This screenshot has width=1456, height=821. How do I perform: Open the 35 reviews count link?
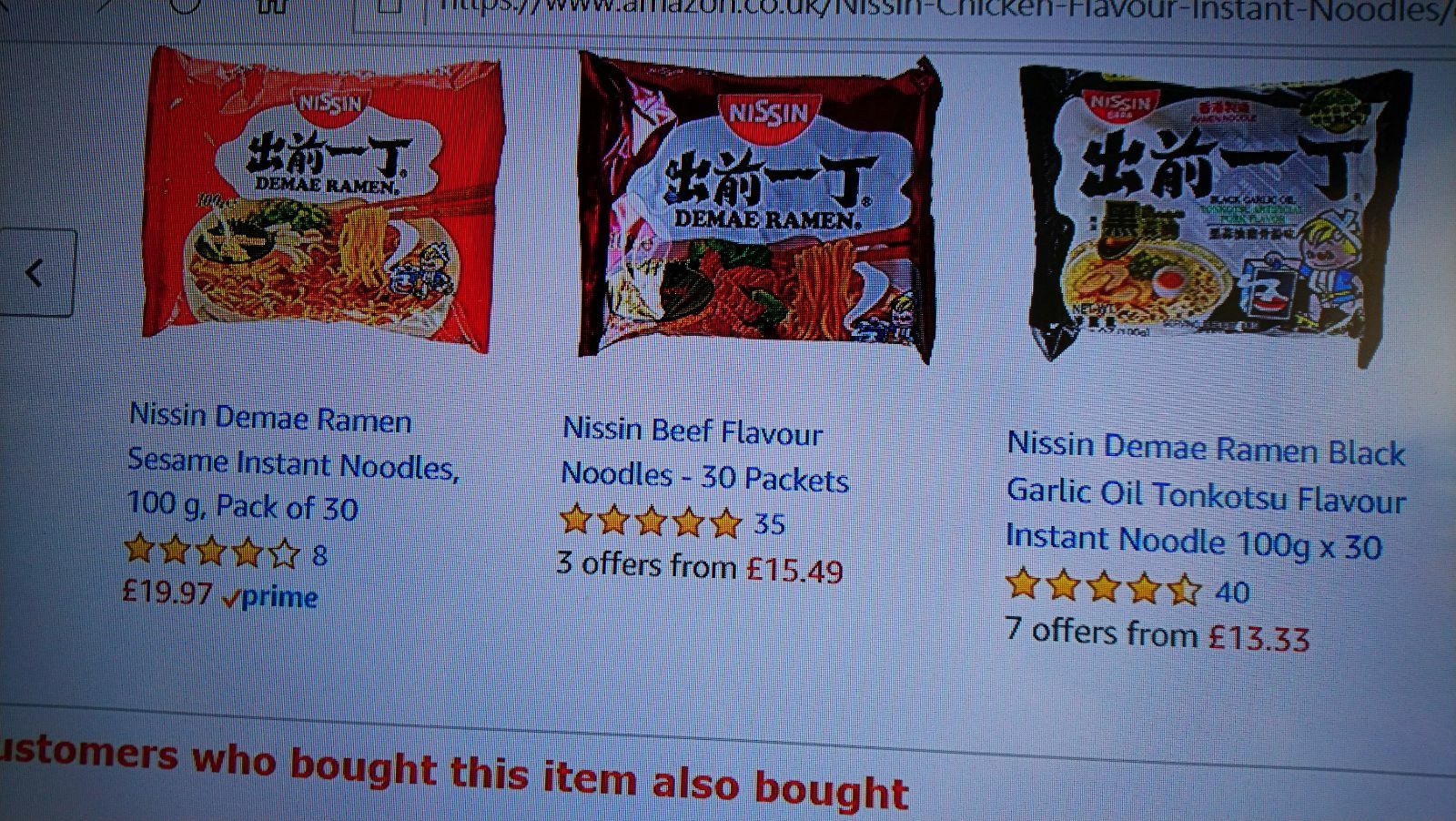pos(770,524)
